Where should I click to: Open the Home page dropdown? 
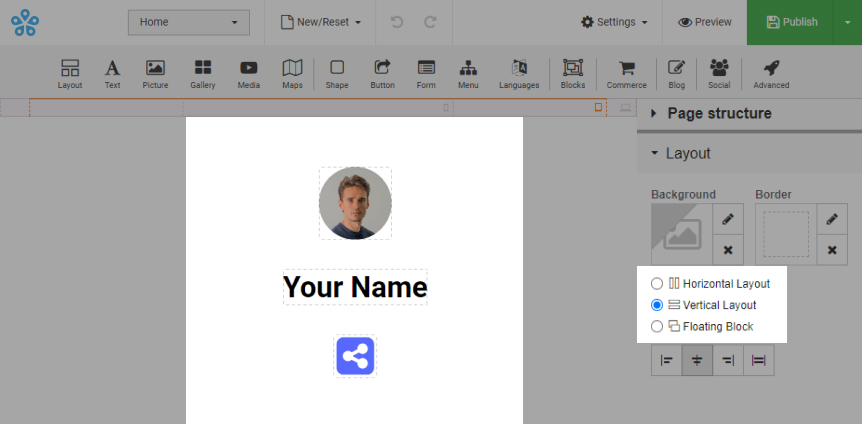(x=189, y=22)
